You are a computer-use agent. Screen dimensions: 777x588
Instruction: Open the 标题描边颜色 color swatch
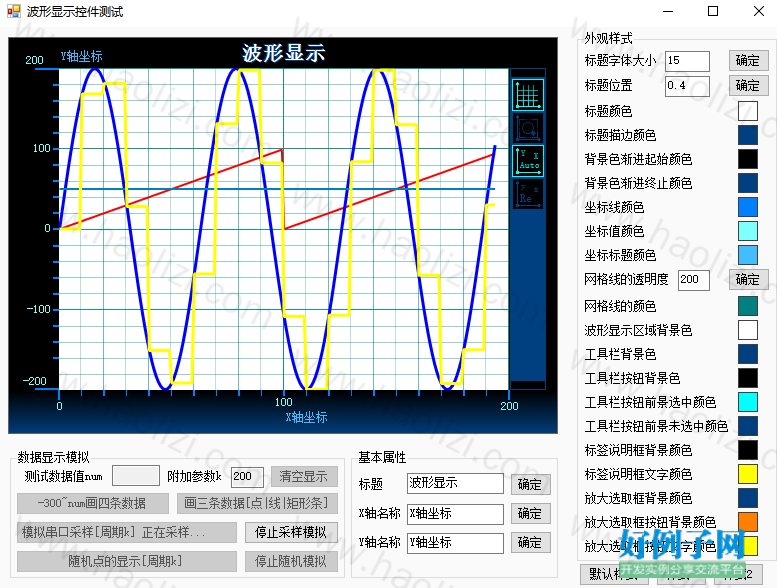(747, 135)
